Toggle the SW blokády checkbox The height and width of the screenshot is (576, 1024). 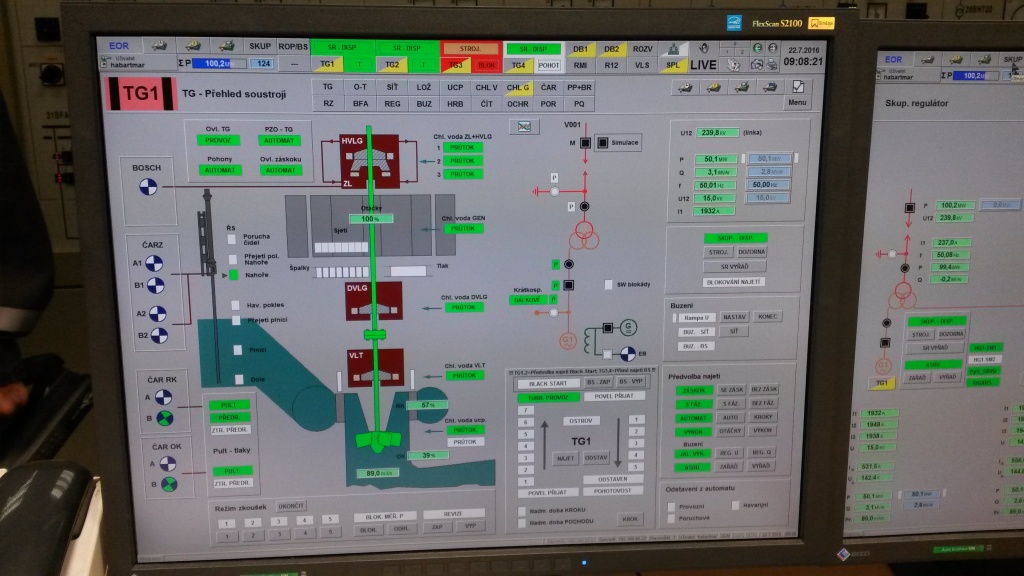click(607, 284)
